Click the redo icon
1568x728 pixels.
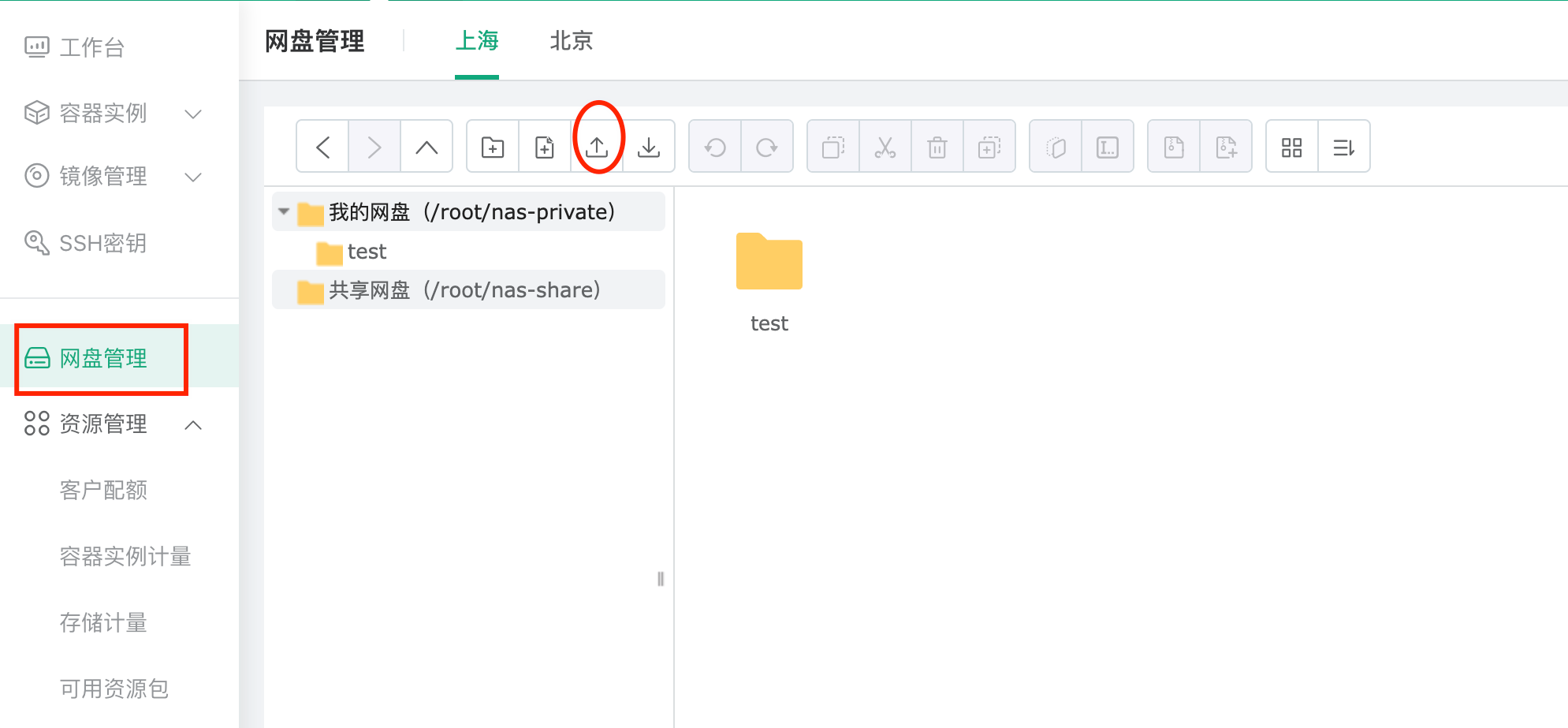[767, 147]
